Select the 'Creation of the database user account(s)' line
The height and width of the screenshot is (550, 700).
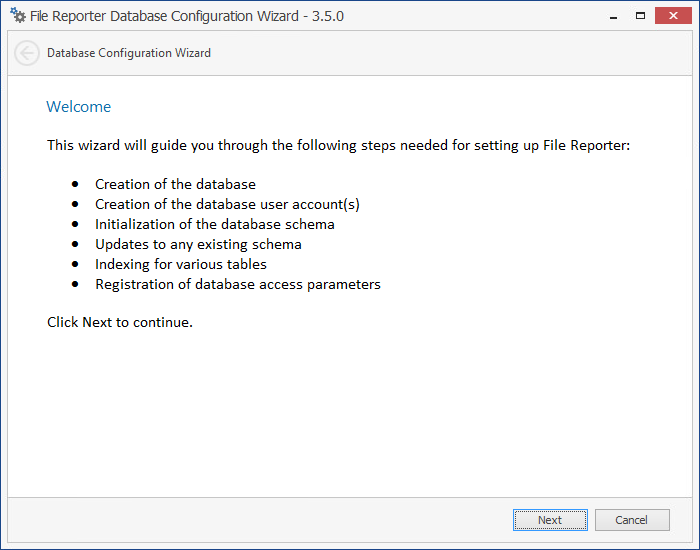[x=227, y=204]
